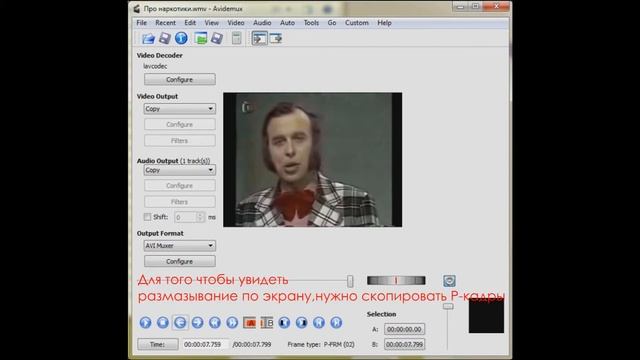Click Configure under Output Format

click(x=180, y=261)
